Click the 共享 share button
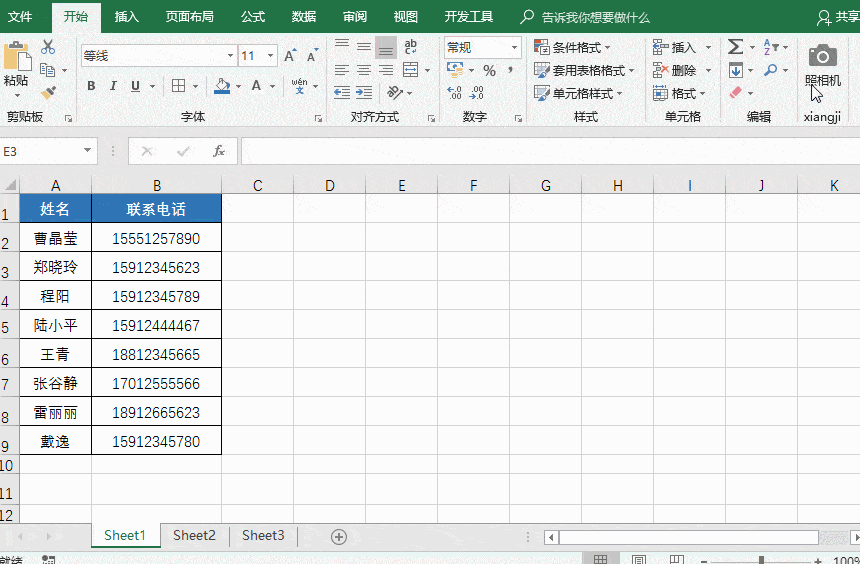The image size is (860, 564). [838, 17]
